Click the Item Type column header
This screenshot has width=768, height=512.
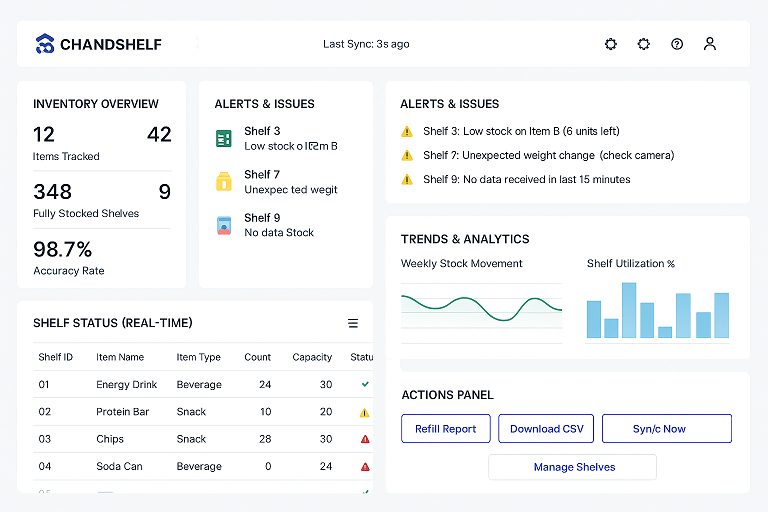point(198,357)
